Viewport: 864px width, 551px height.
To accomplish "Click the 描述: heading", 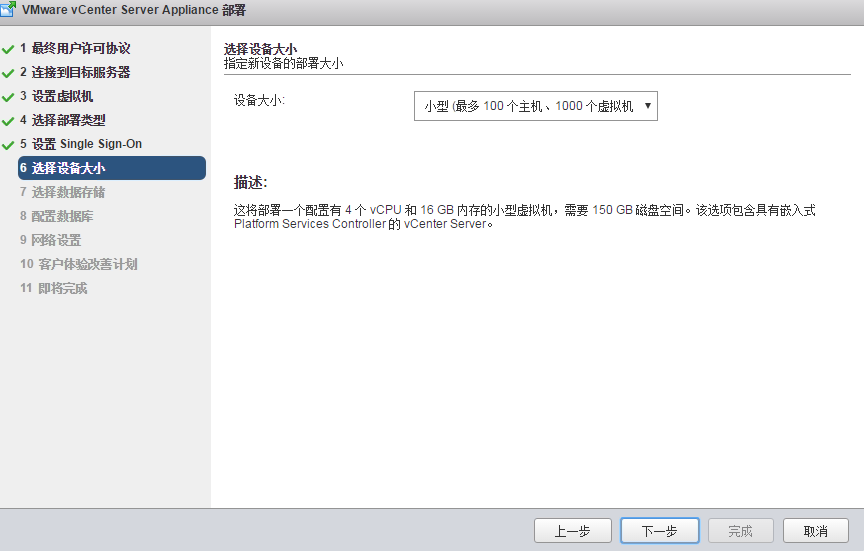I will [250, 182].
